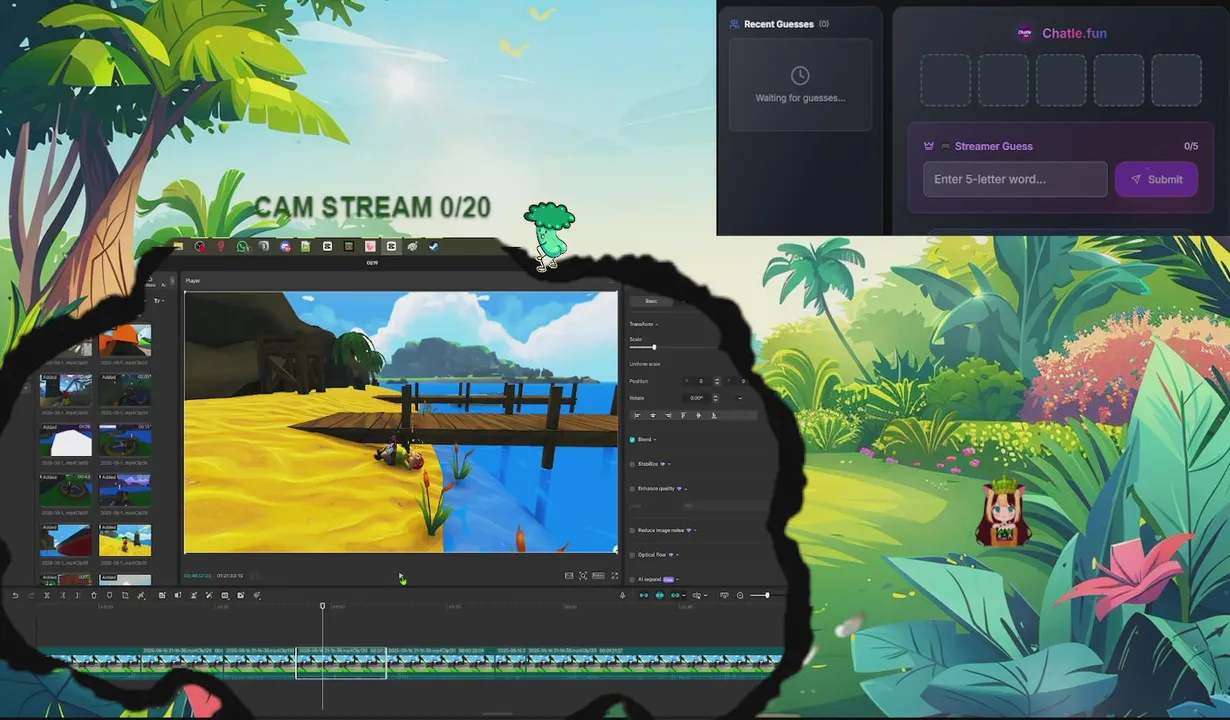1230x720 pixels.
Task: Click the highlighted clip on the timeline
Action: 341,662
